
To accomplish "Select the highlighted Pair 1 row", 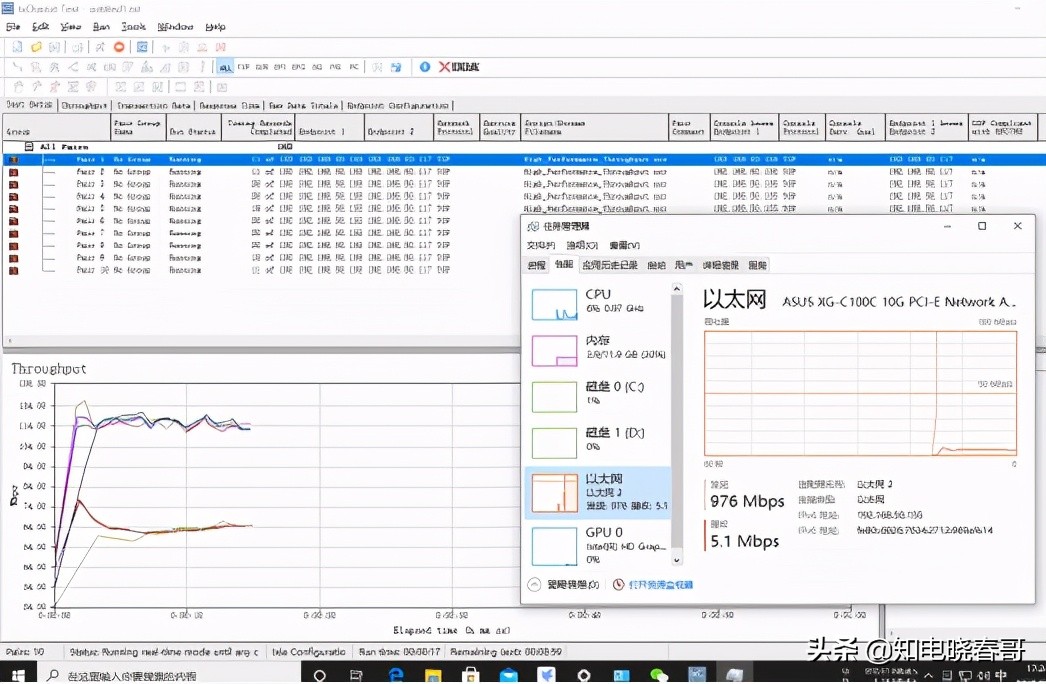I will tap(300, 159).
